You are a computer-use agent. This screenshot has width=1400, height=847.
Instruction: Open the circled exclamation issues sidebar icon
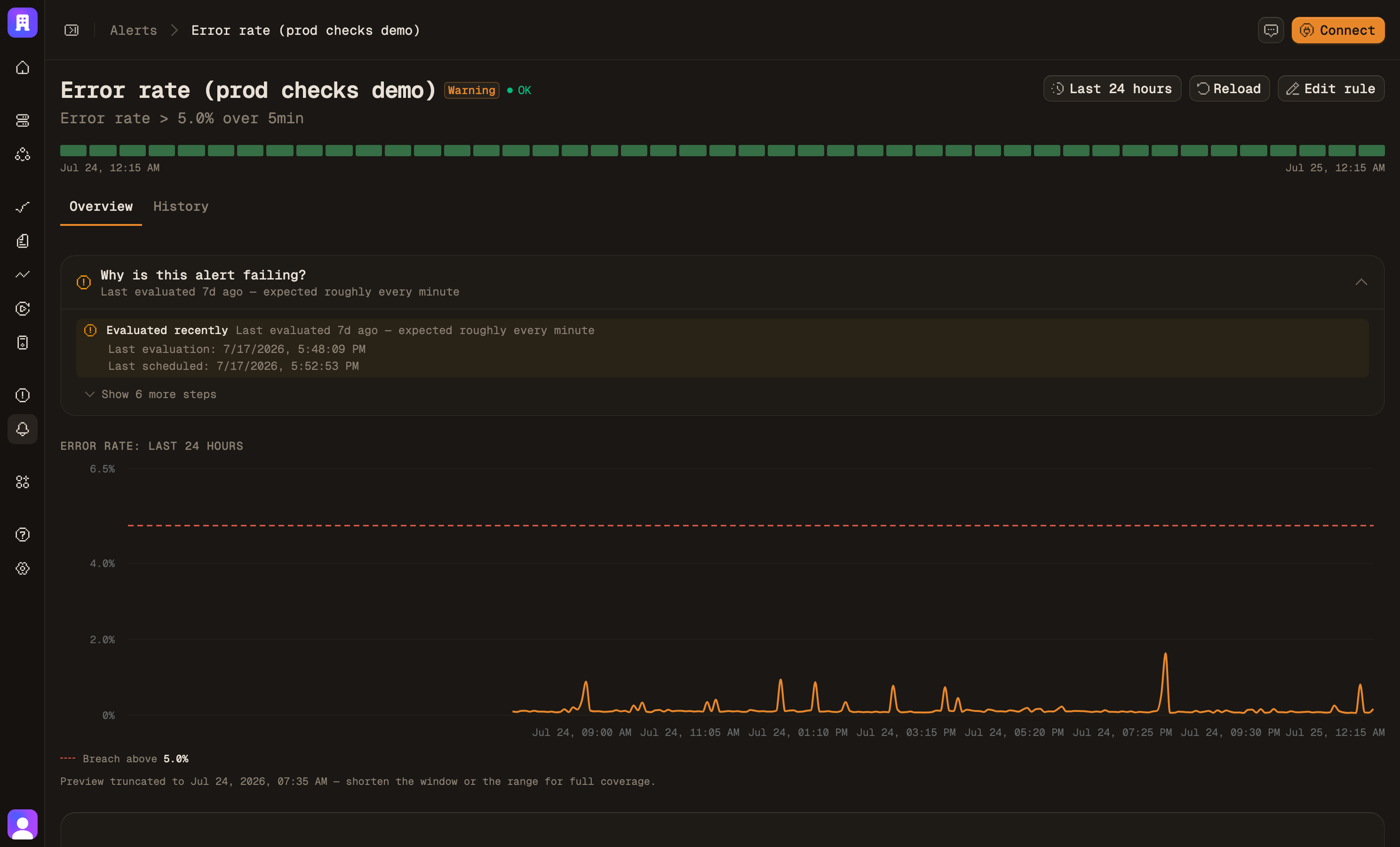(x=22, y=395)
